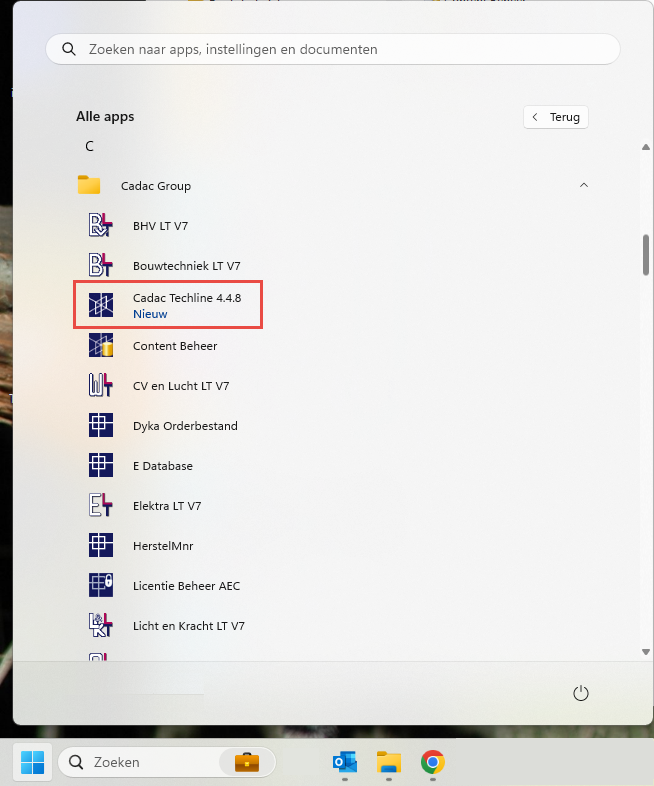Image resolution: width=654 pixels, height=786 pixels.
Task: Select Licentie Beheer AEC label
Action: pos(186,586)
